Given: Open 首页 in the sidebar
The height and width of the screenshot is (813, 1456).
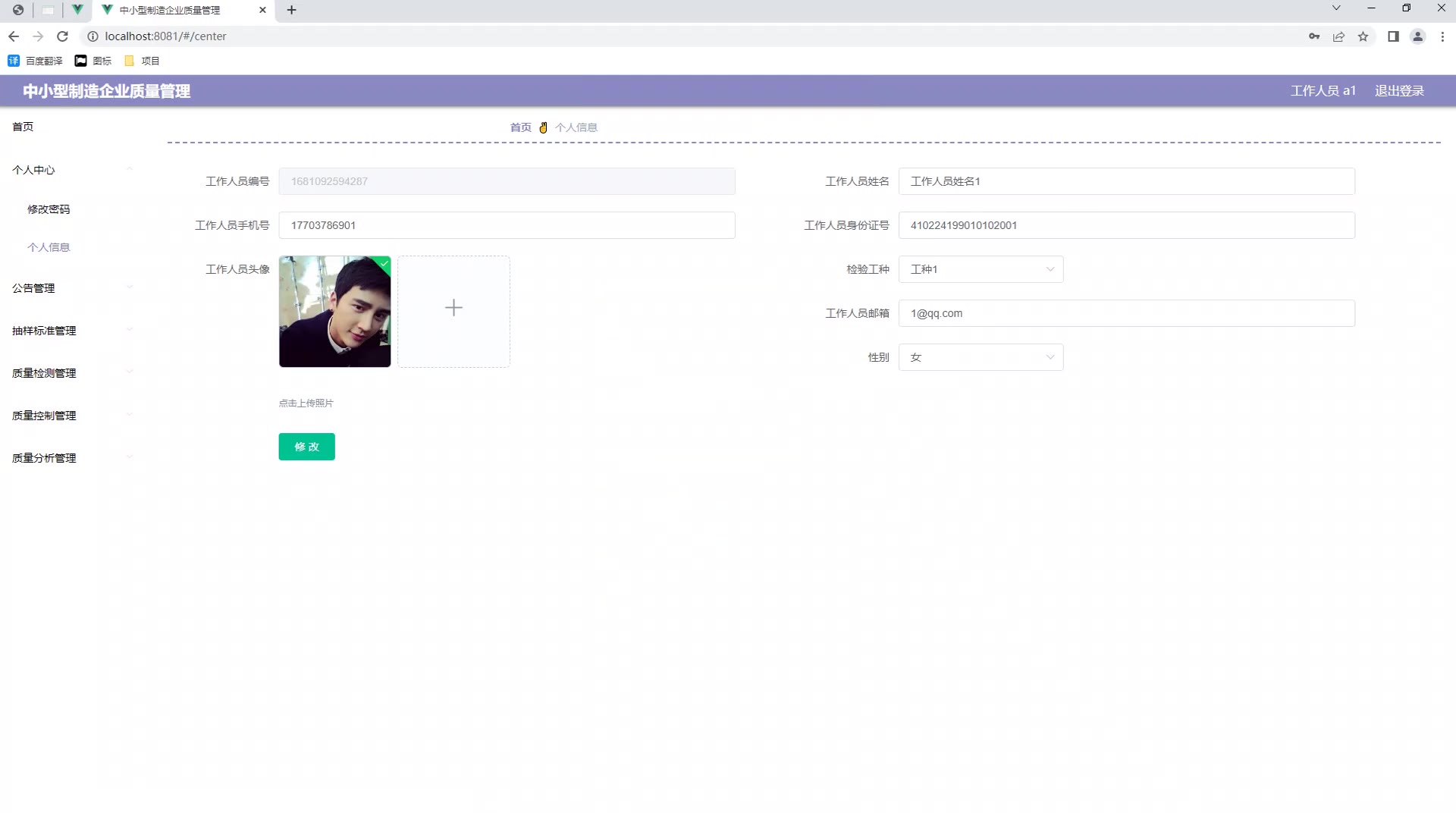Looking at the screenshot, I should [23, 127].
